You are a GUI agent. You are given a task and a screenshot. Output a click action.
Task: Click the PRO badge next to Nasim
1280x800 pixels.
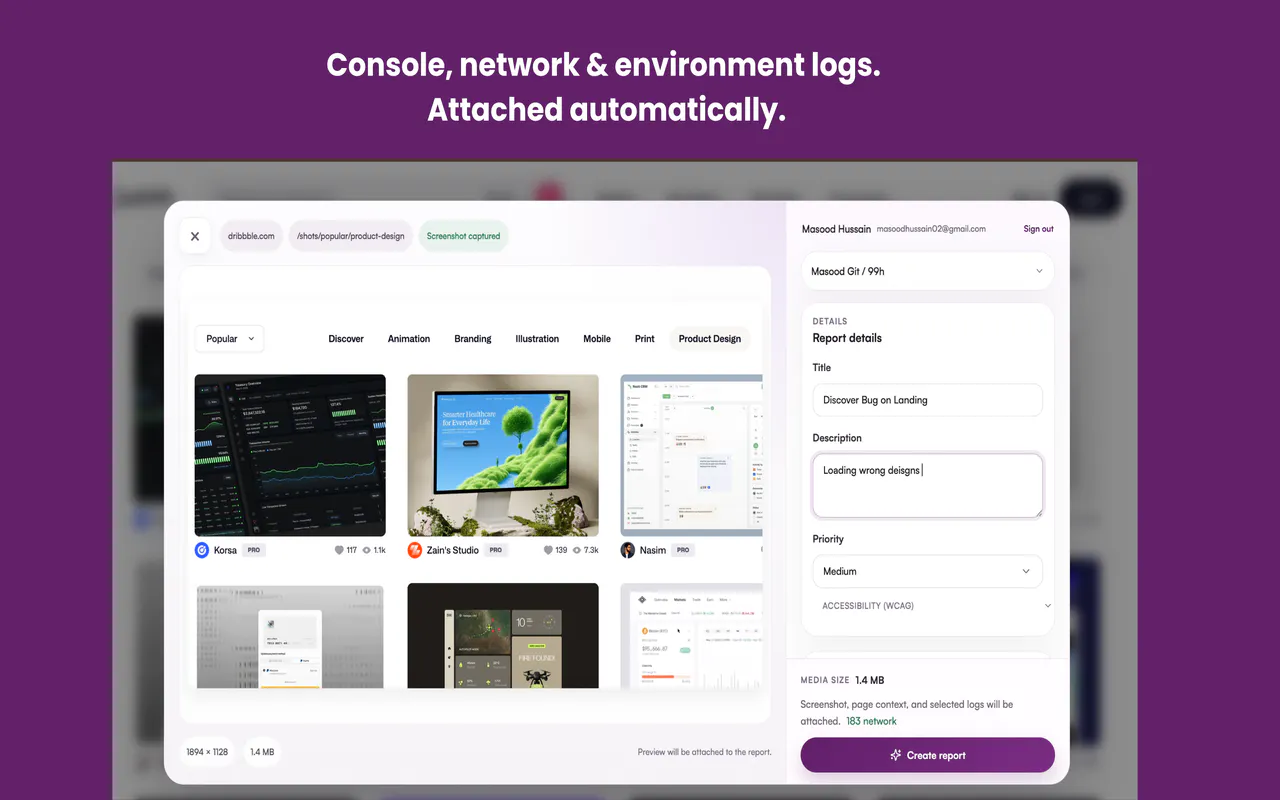(x=682, y=550)
